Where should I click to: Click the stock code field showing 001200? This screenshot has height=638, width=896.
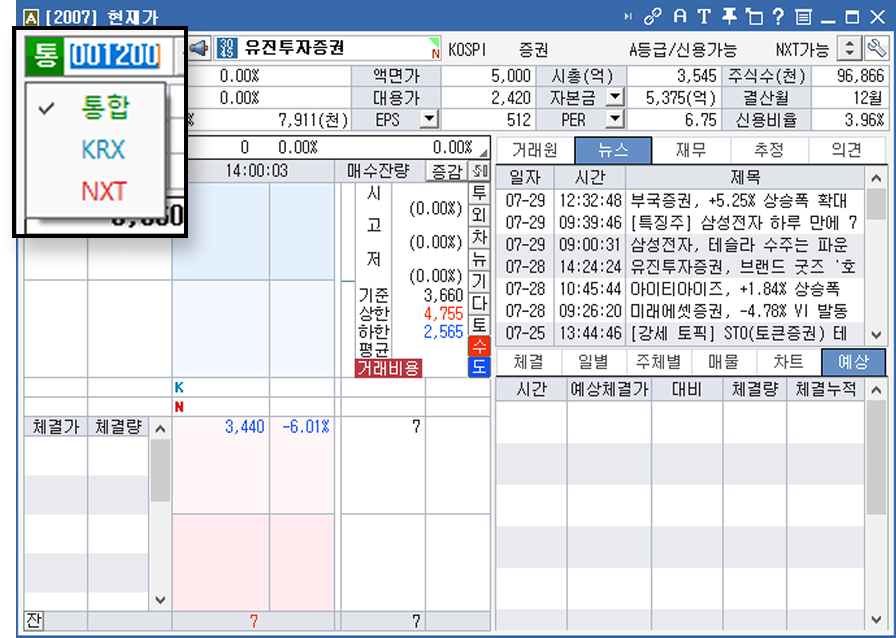pyautogui.click(x=117, y=56)
